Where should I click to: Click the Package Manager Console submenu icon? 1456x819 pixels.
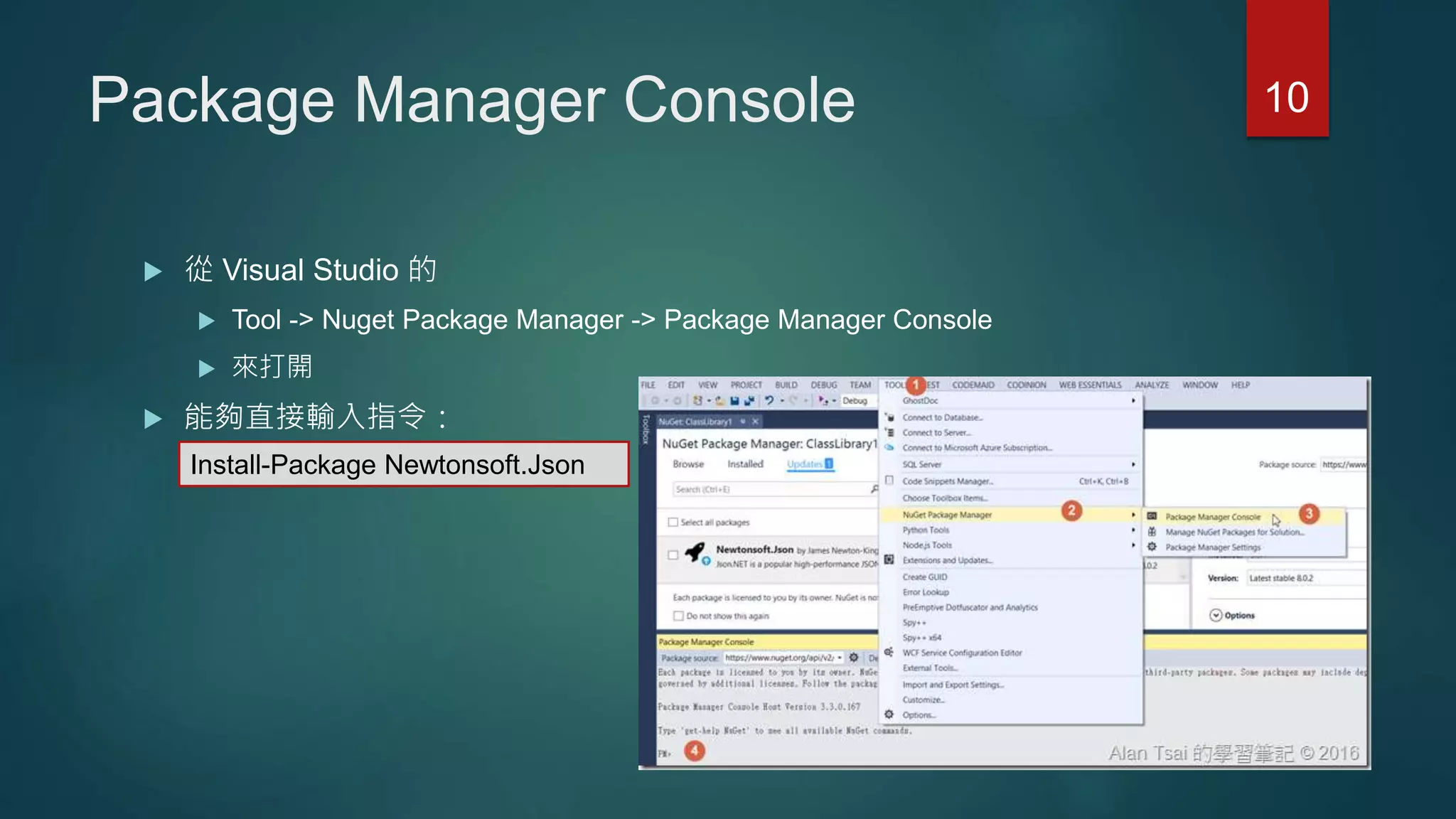click(x=1152, y=517)
